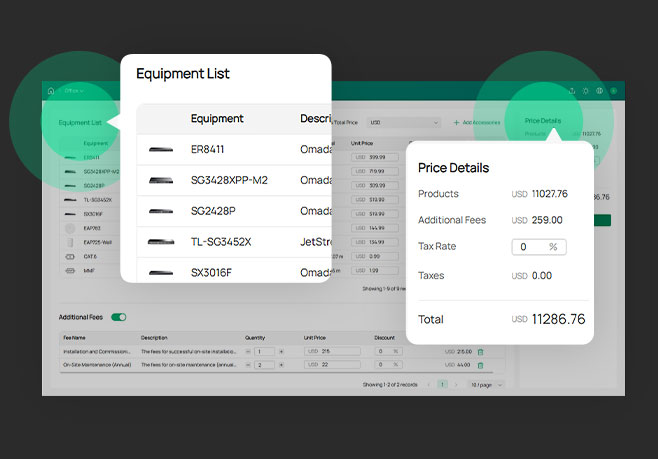Go to next page in fees pagination
This screenshot has height=459, width=658.
[456, 385]
